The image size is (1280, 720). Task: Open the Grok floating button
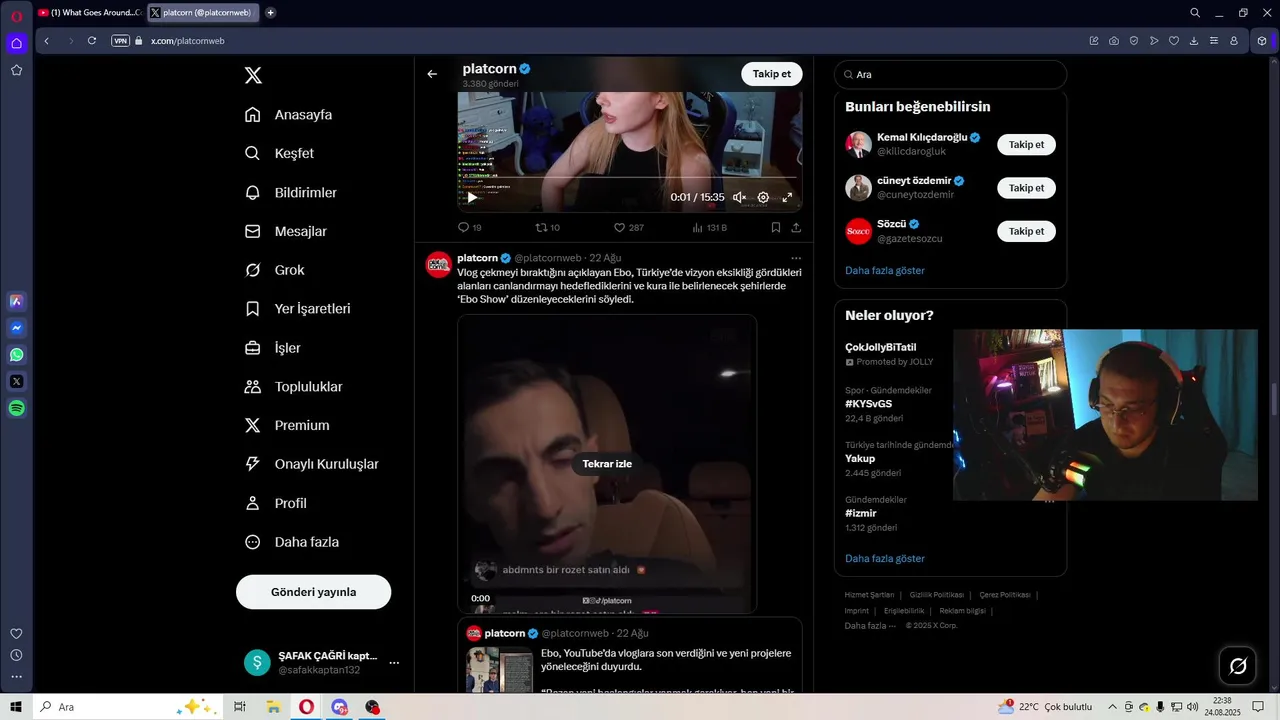[1237, 665]
